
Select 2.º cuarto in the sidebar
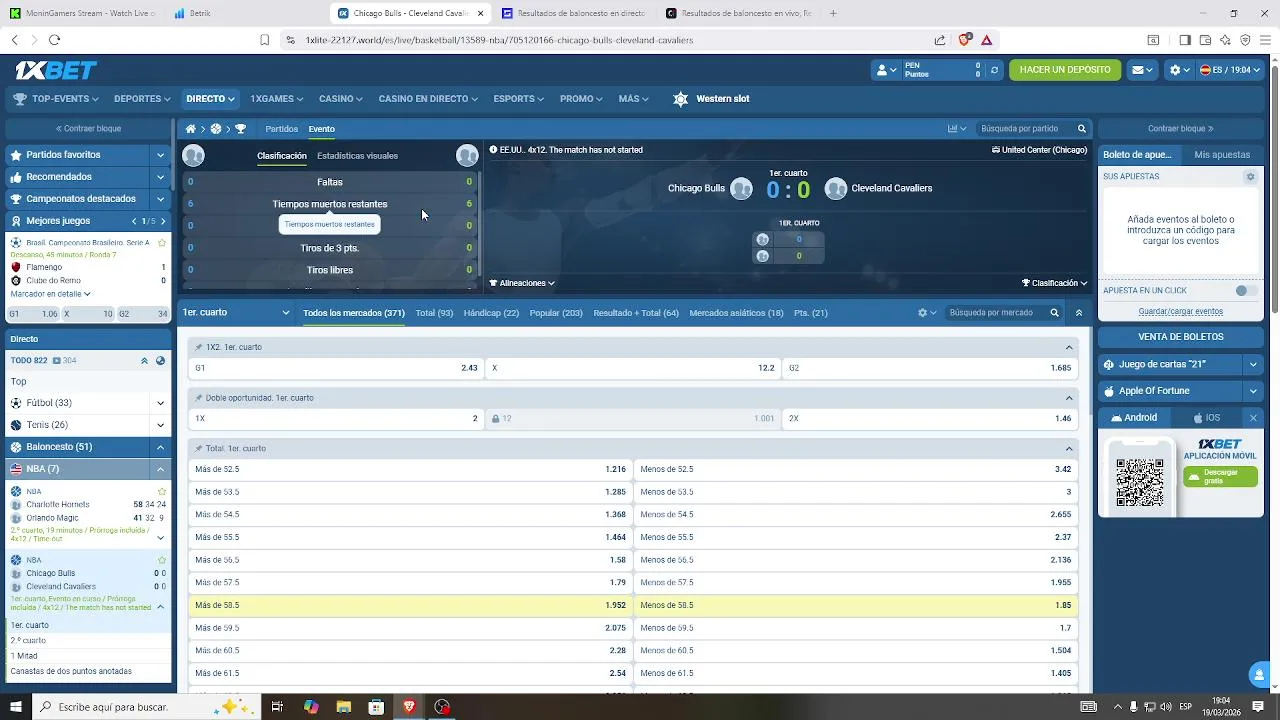click(x=88, y=640)
